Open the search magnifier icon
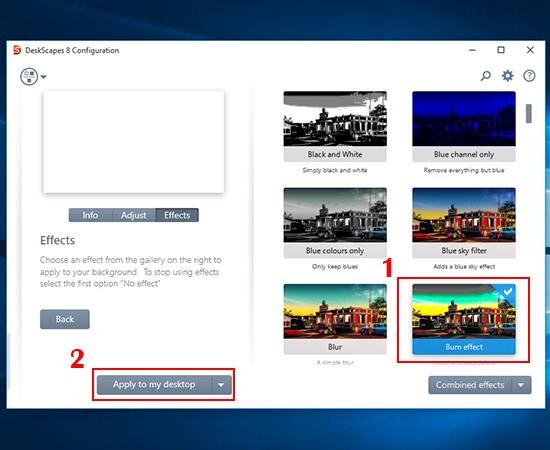 485,76
